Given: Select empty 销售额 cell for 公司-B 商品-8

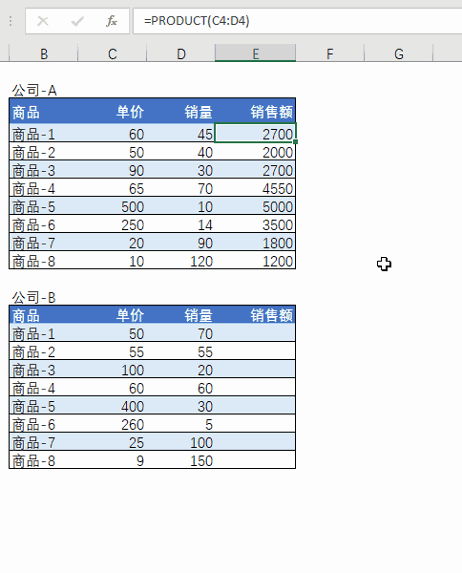Looking at the screenshot, I should (x=255, y=460).
